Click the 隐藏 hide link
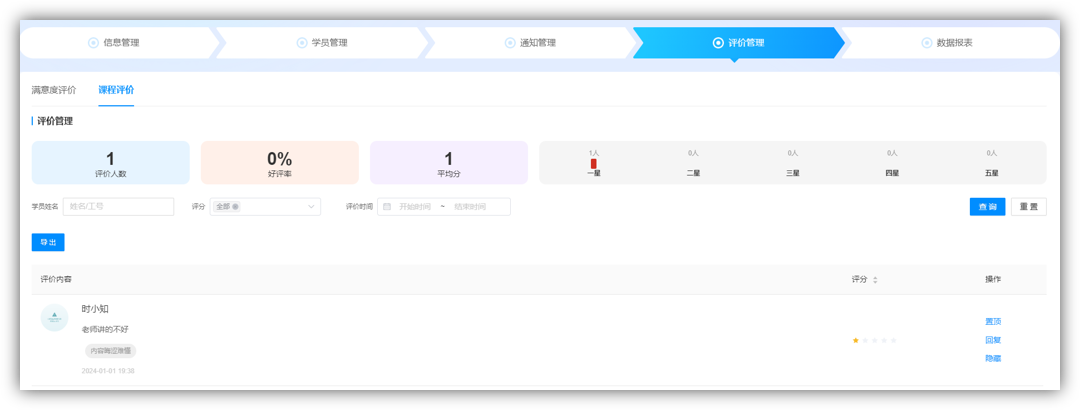1080x410 pixels. tap(993, 358)
